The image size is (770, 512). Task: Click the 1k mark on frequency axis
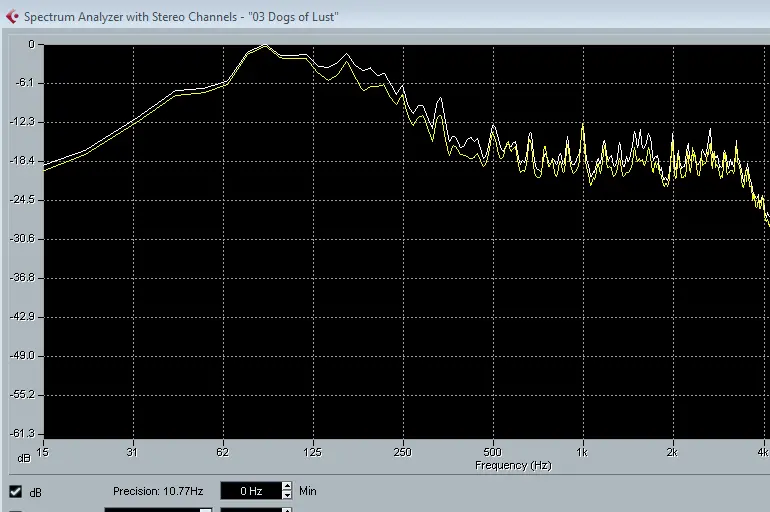(x=582, y=452)
